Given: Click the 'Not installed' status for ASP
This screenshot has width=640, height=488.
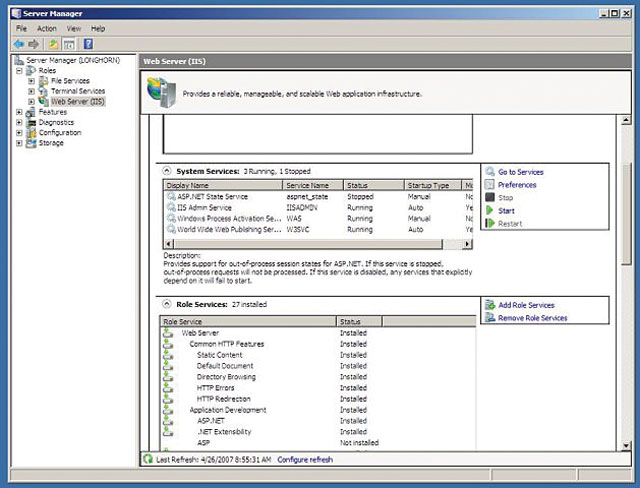Looking at the screenshot, I should point(359,442).
